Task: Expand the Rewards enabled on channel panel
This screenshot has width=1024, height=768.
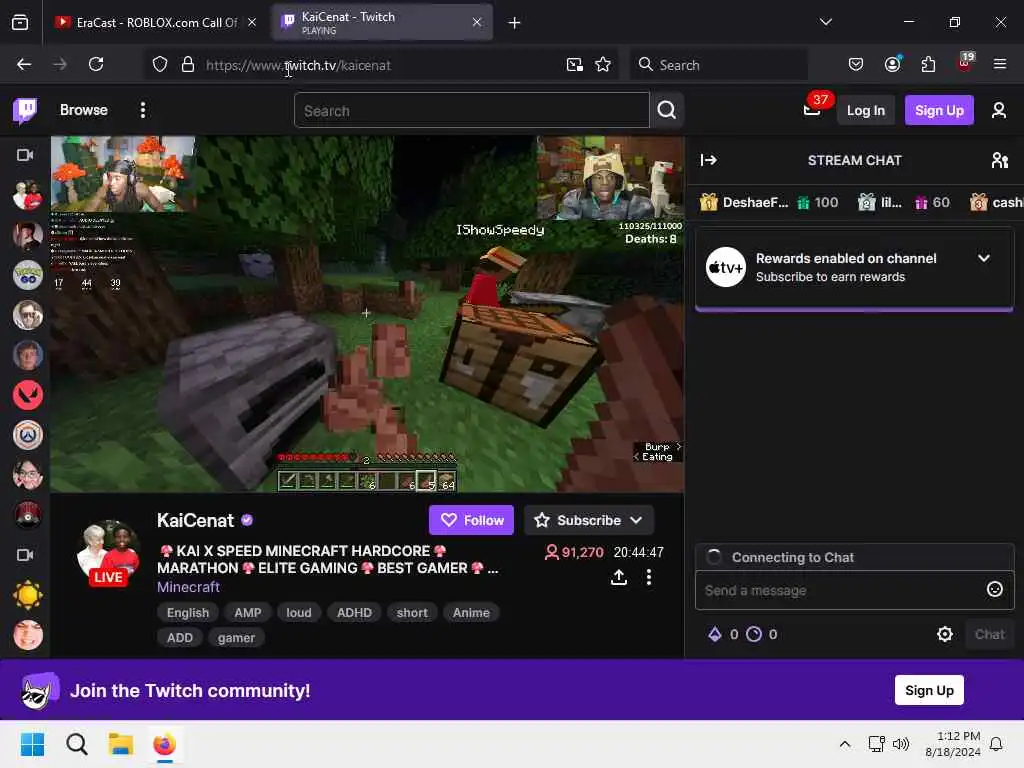Action: [x=984, y=259]
